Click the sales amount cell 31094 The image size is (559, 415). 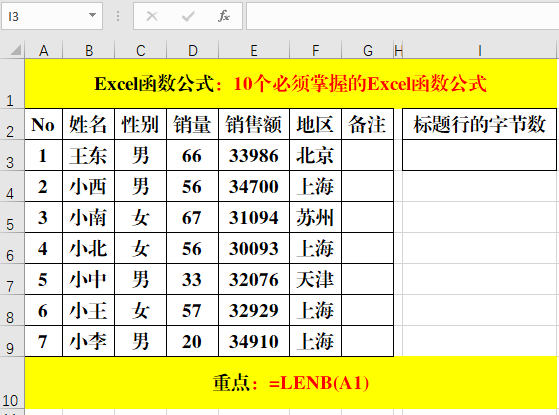[254, 217]
